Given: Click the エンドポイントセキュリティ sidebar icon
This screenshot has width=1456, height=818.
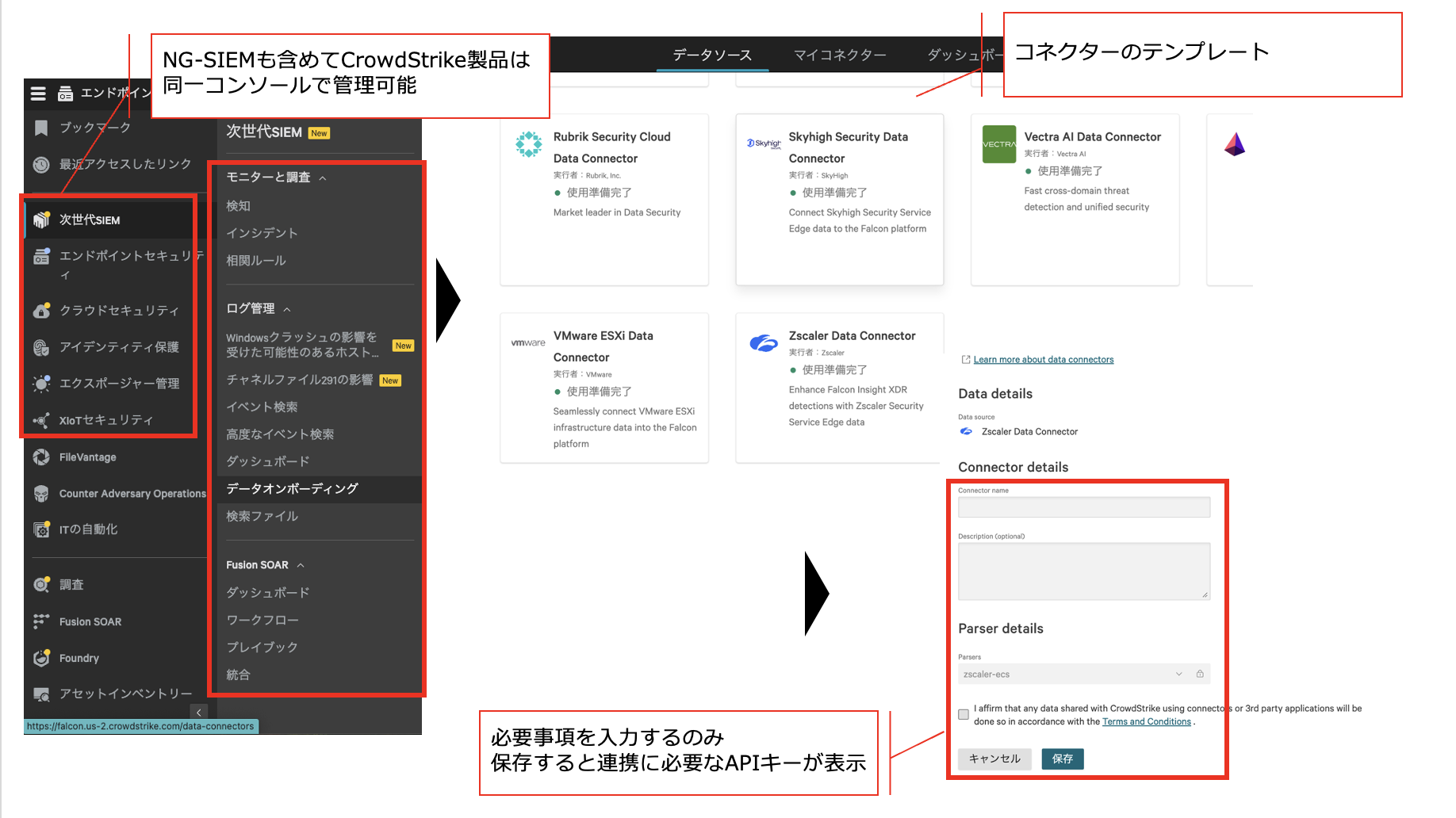Looking at the screenshot, I should (41, 256).
